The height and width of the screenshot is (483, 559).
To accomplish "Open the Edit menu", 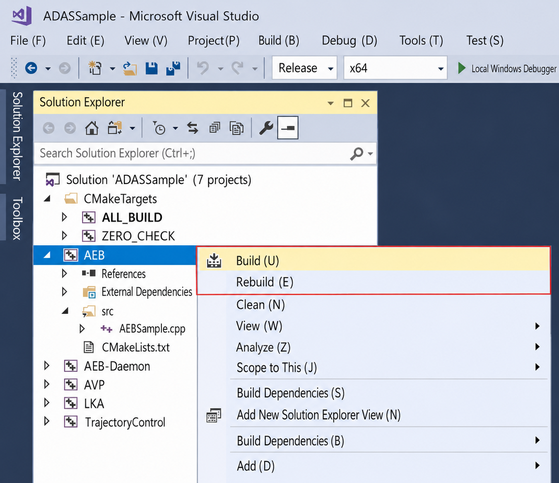I will click(x=86, y=41).
